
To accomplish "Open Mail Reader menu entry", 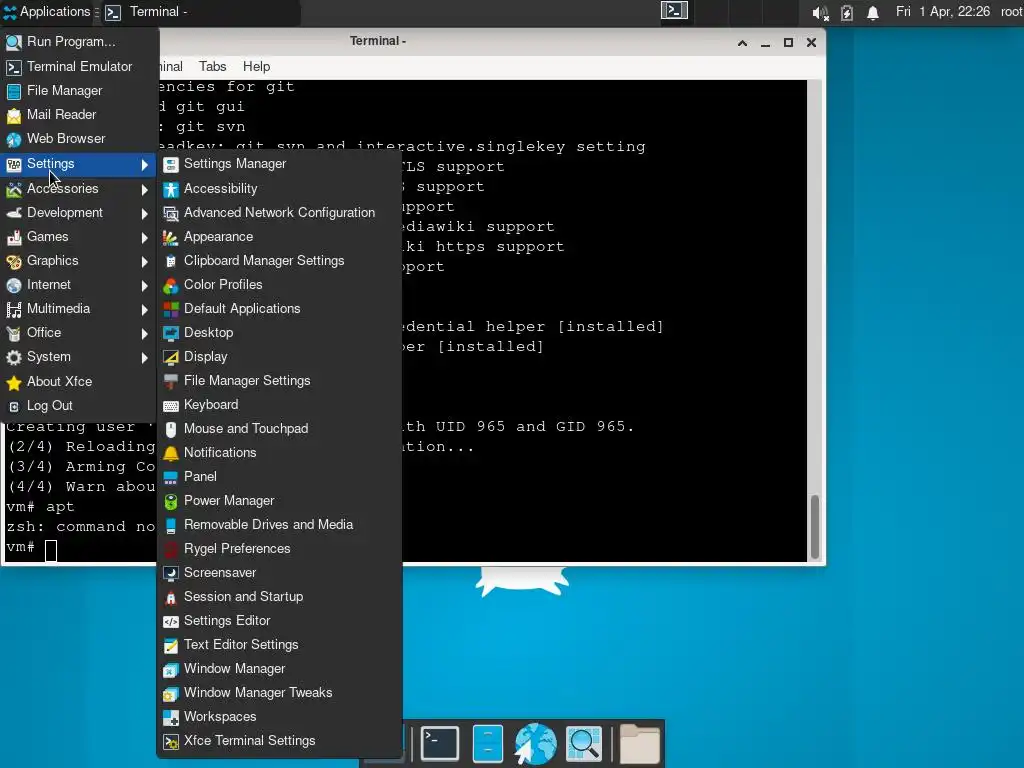I will [x=79, y=115].
